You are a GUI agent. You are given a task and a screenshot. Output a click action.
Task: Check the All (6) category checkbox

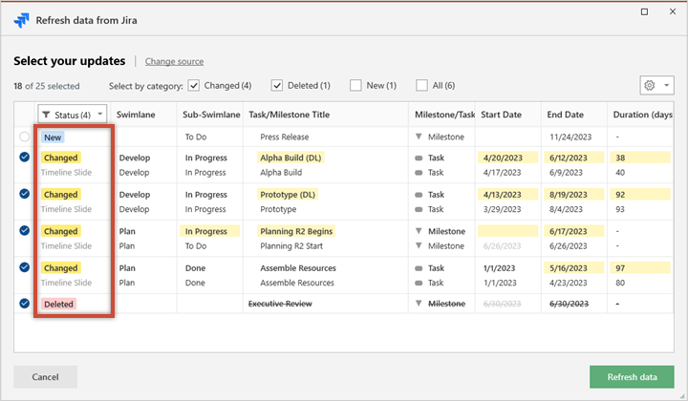coord(422,85)
